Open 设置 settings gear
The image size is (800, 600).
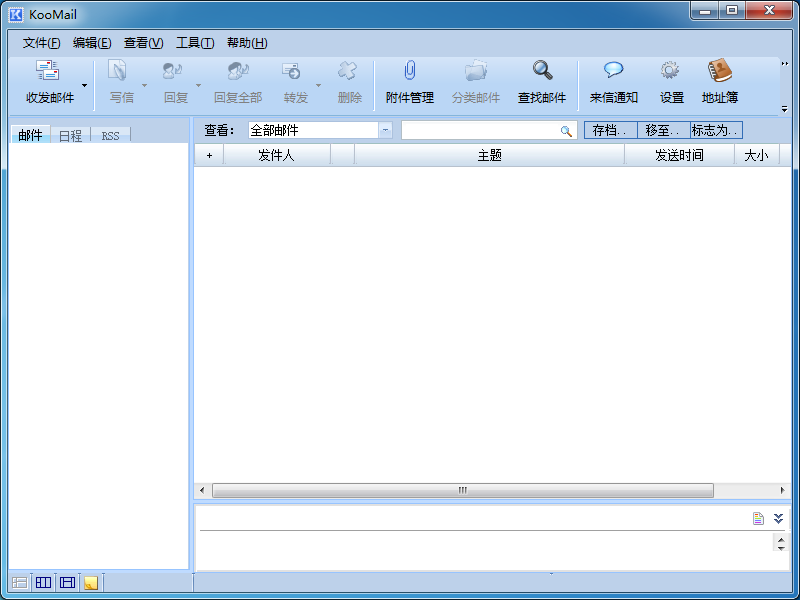coord(671,72)
